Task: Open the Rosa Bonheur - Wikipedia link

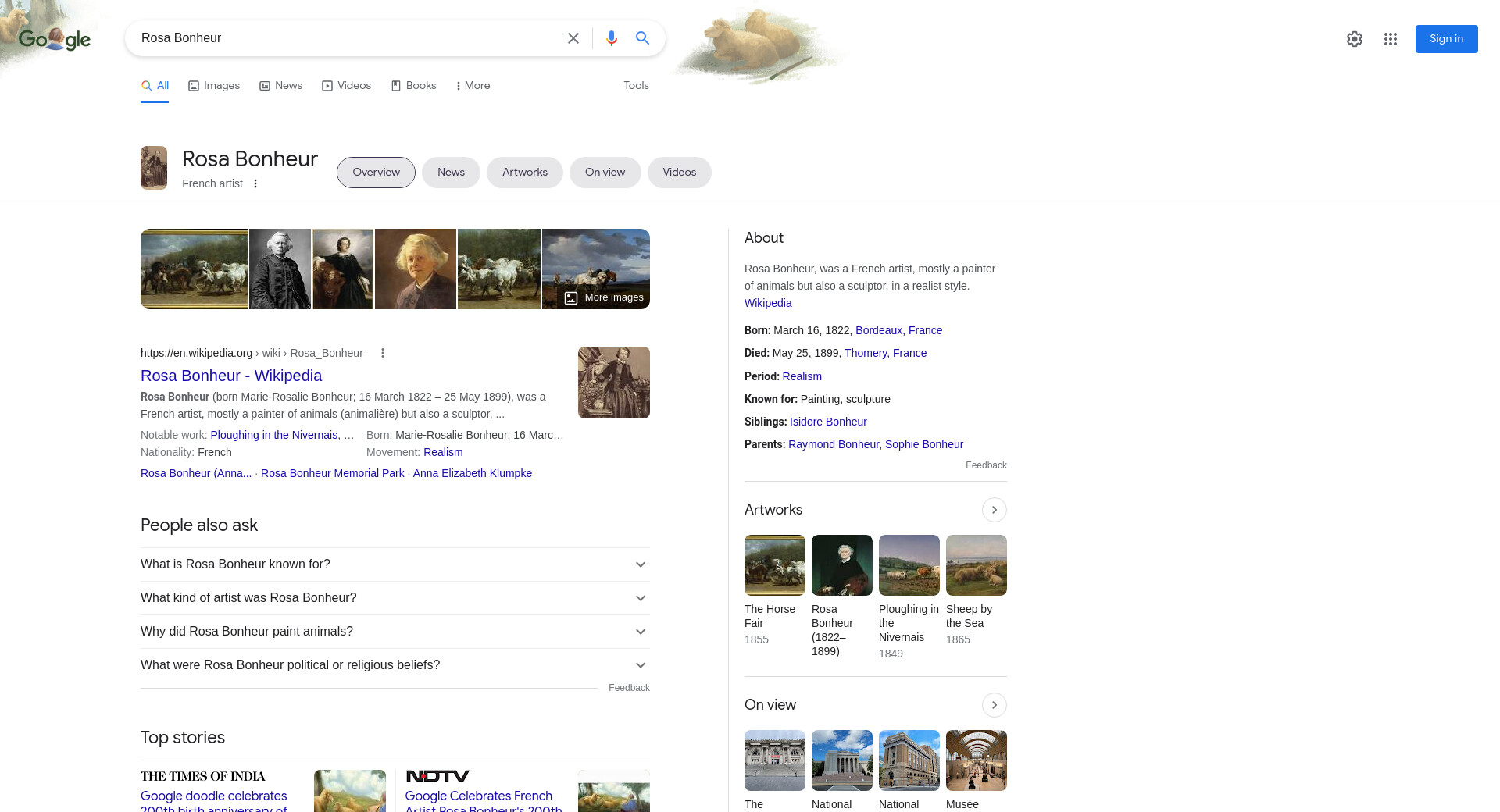Action: [231, 376]
